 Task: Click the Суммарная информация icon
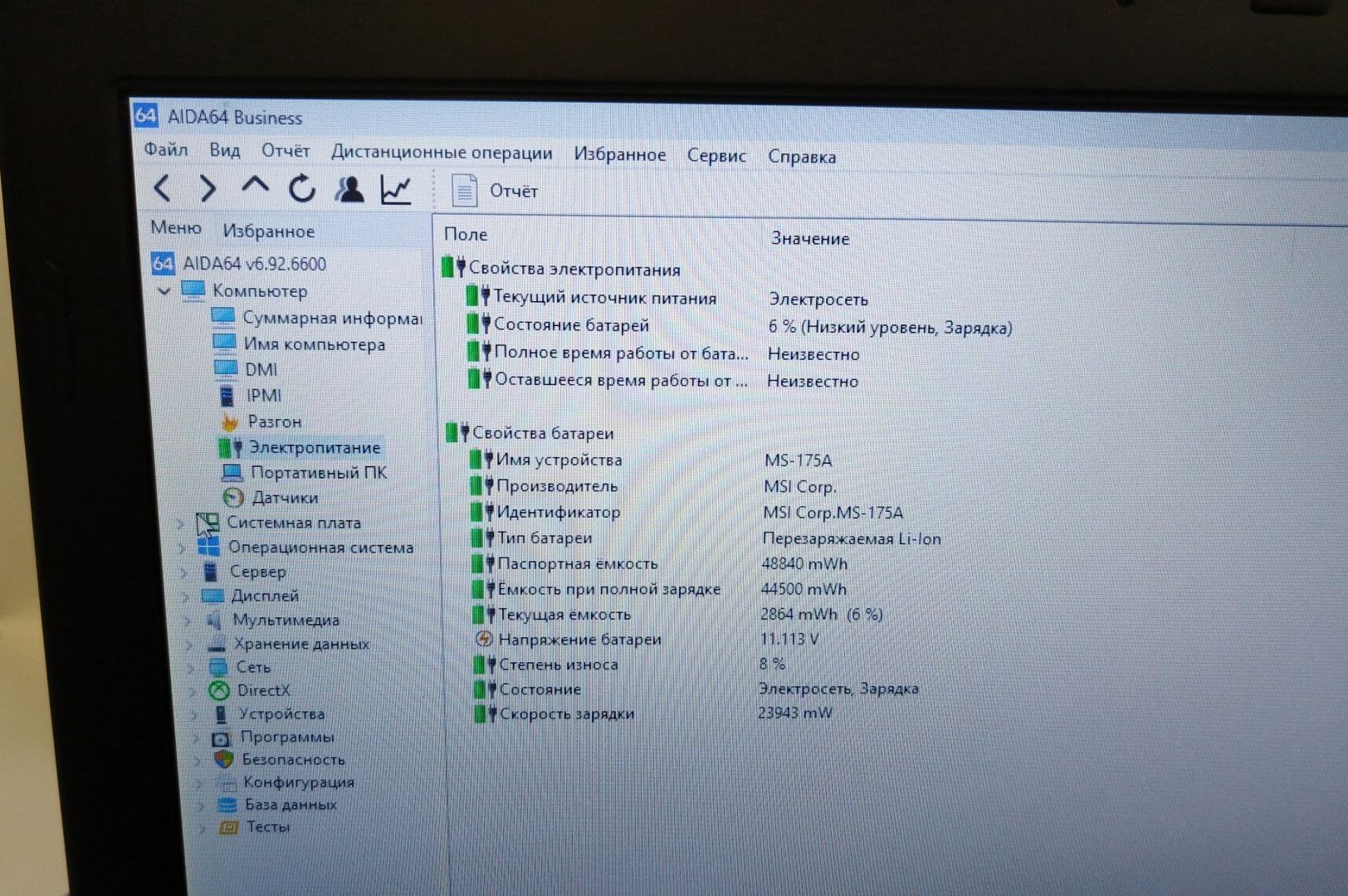pyautogui.click(x=222, y=317)
